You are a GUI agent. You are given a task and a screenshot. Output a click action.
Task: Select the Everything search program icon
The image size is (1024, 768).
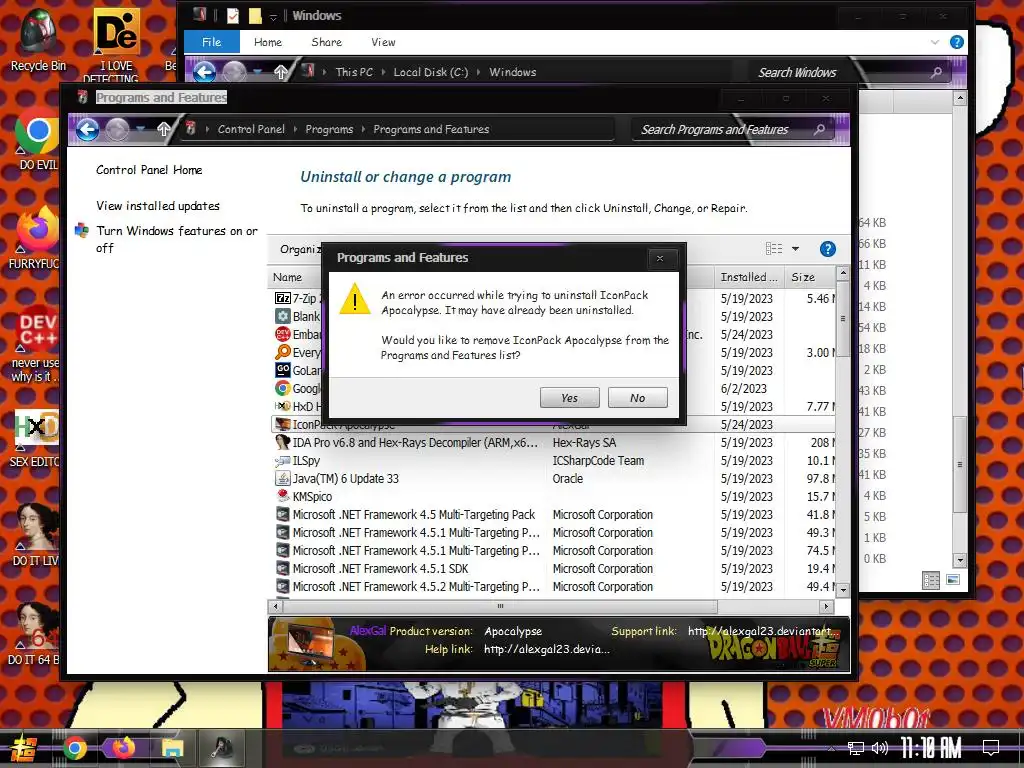(x=283, y=353)
